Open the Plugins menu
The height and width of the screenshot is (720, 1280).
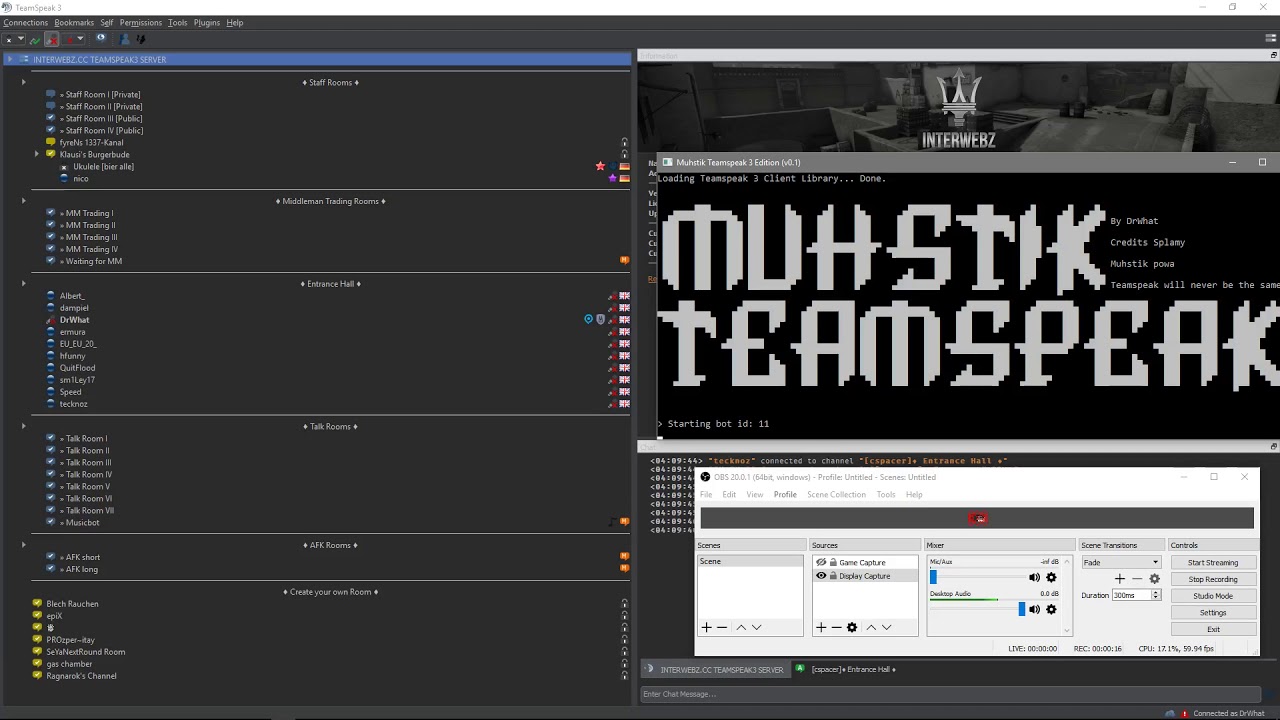[207, 22]
